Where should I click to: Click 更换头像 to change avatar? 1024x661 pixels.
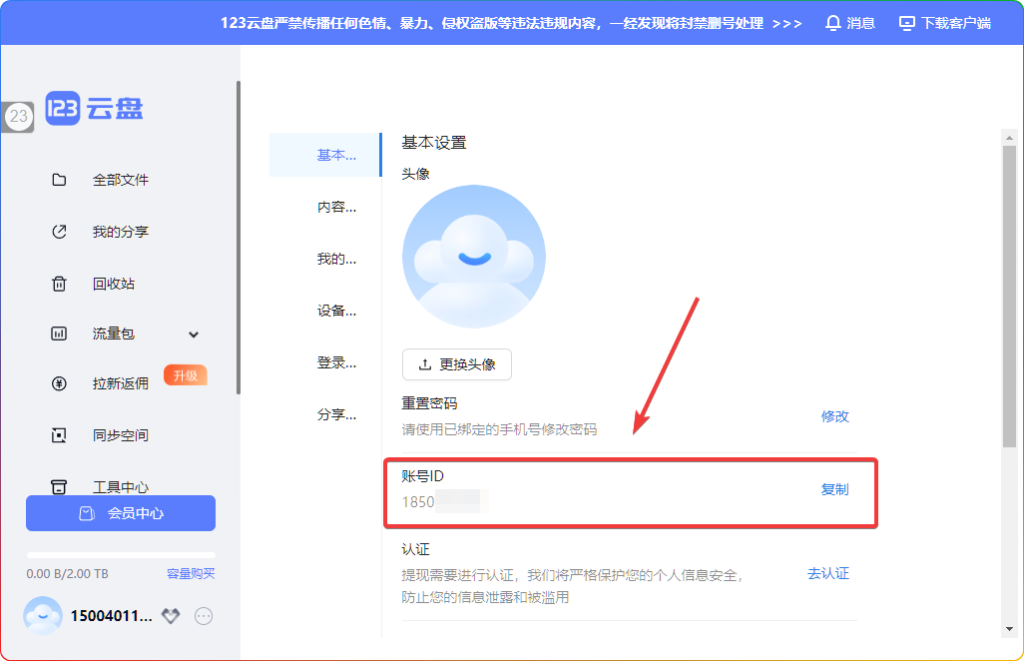[457, 364]
